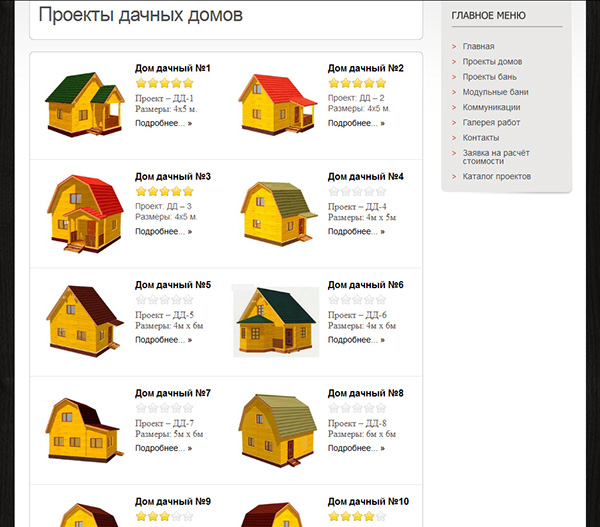This screenshot has height=527, width=600.
Task: Click the Дом дачный №7 house thumbnail
Action: click(84, 431)
